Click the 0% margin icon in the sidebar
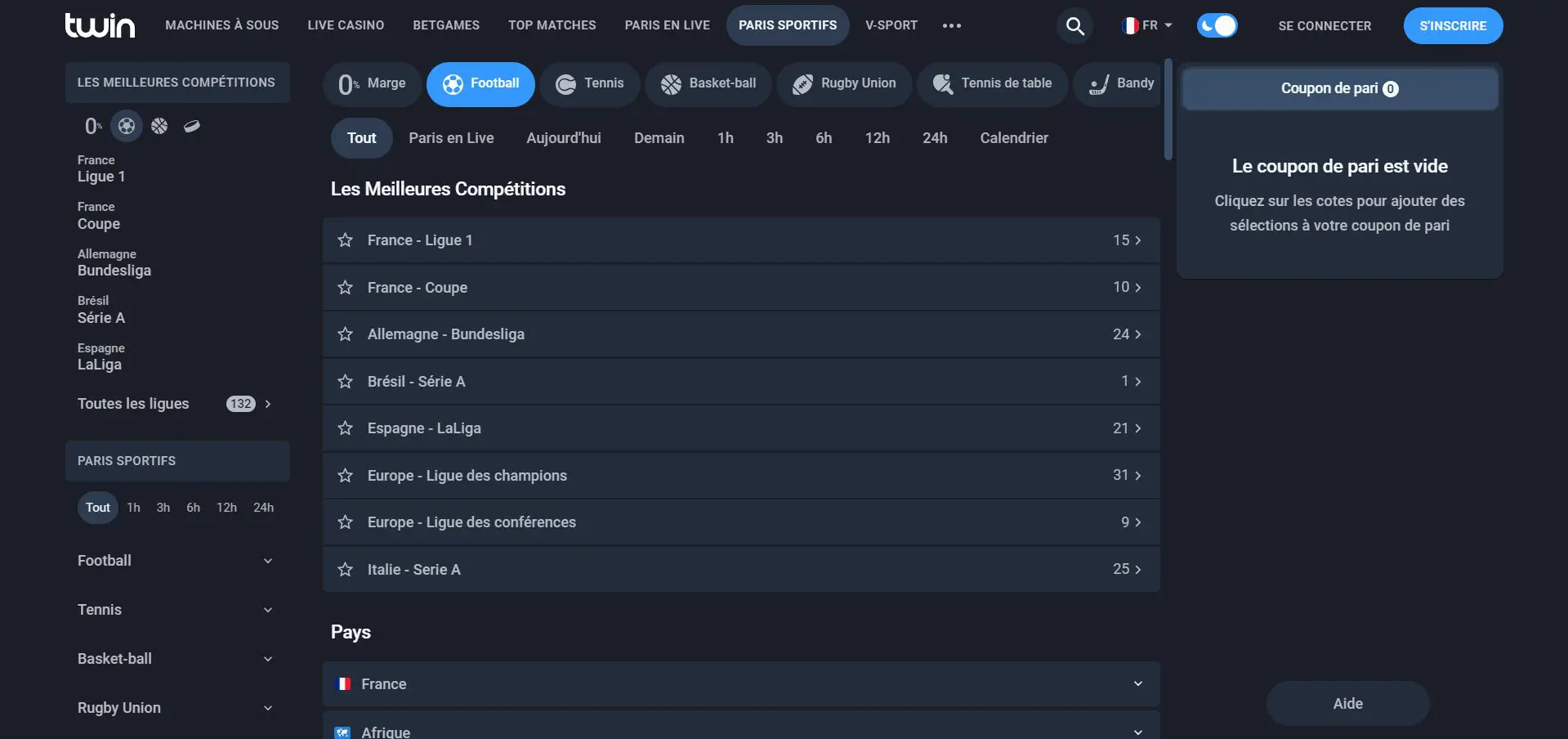This screenshot has width=1568, height=739. tap(93, 126)
